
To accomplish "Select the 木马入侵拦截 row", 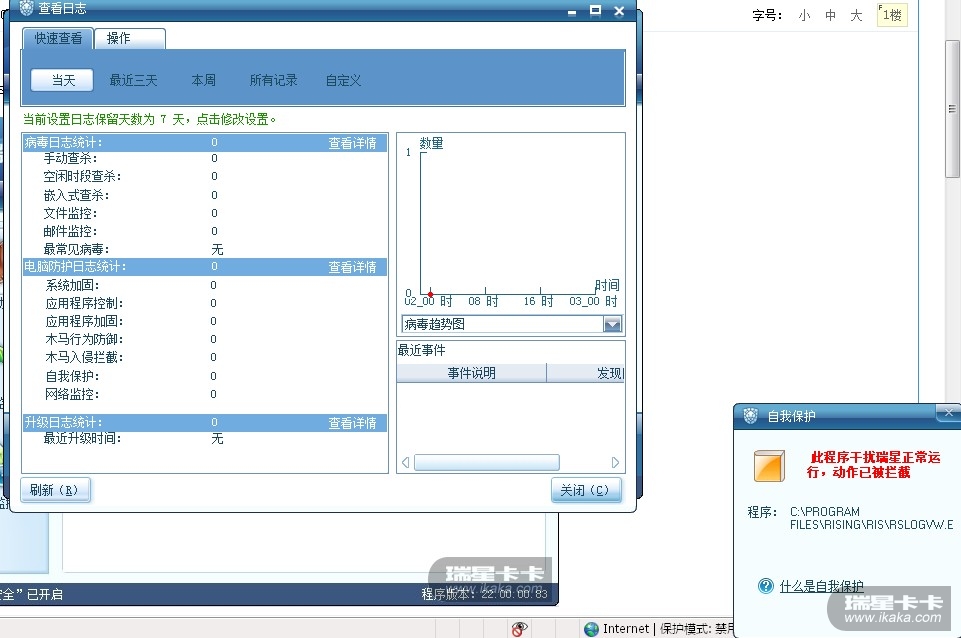I will coord(205,357).
